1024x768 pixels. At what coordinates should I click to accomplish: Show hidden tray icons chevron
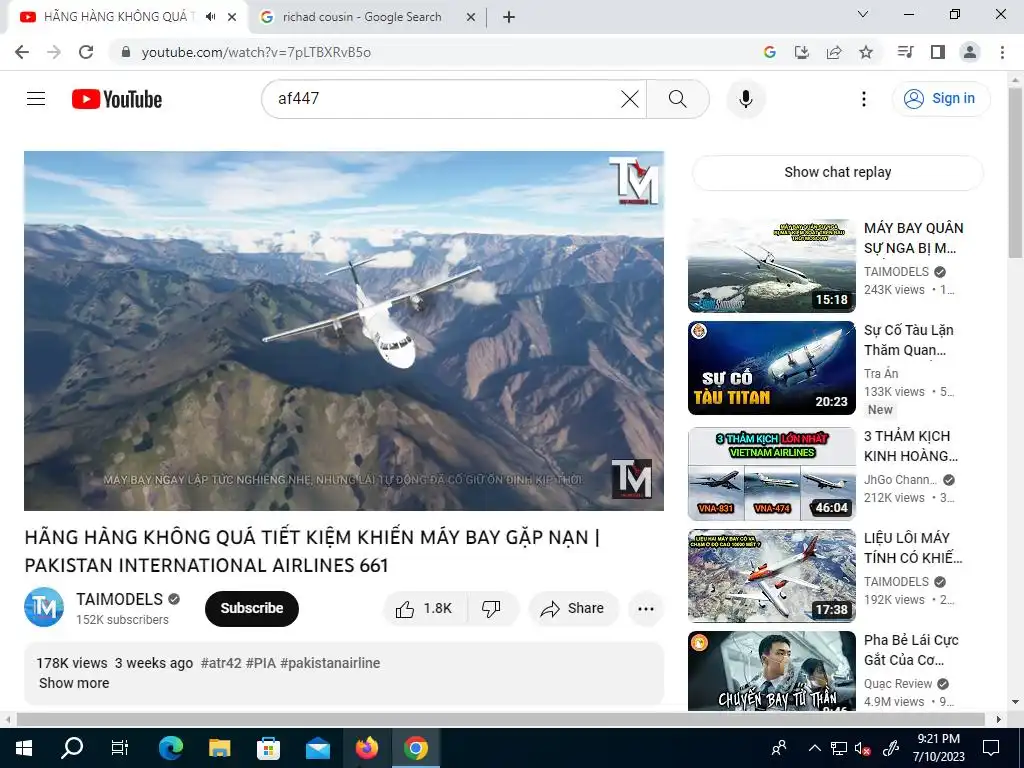[x=814, y=748]
